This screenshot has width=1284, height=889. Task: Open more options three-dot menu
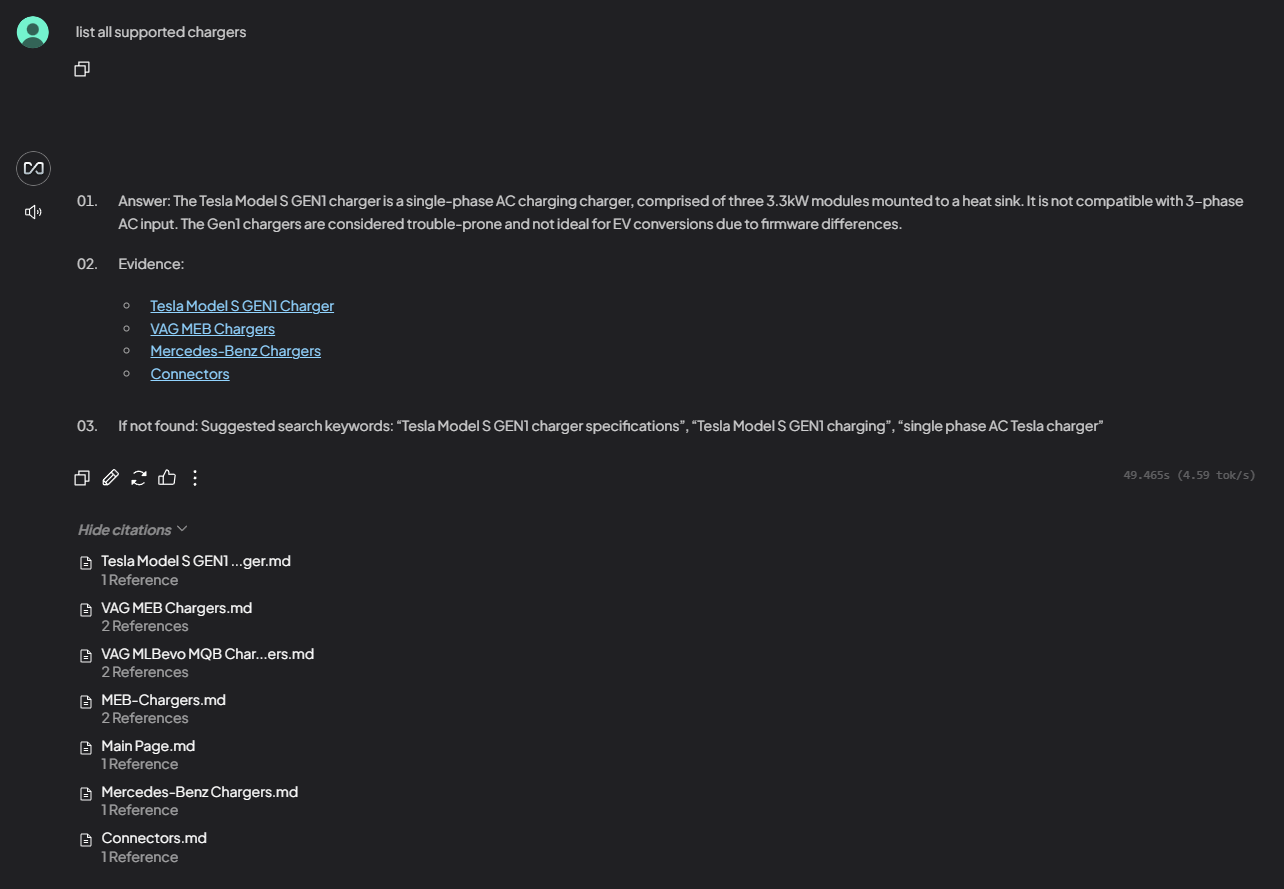click(195, 478)
